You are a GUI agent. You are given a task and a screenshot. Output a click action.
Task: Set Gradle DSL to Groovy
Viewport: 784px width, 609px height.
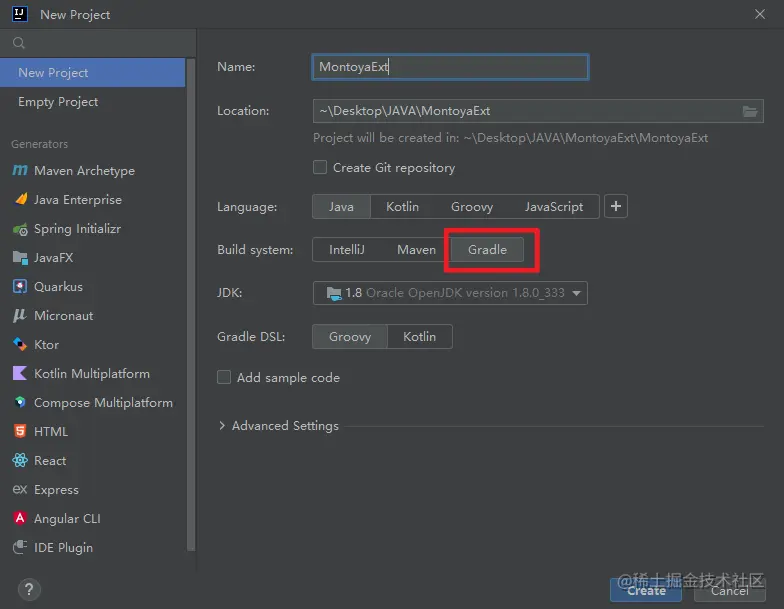[x=350, y=336]
